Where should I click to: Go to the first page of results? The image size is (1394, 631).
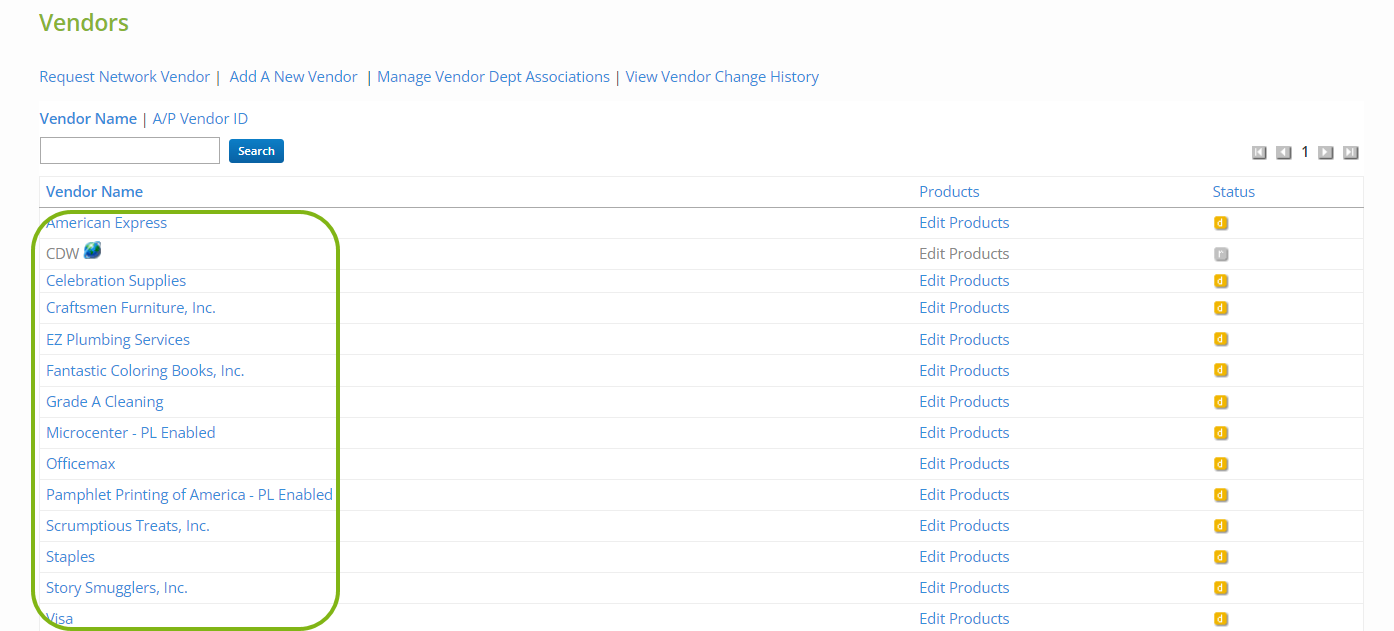1259,153
